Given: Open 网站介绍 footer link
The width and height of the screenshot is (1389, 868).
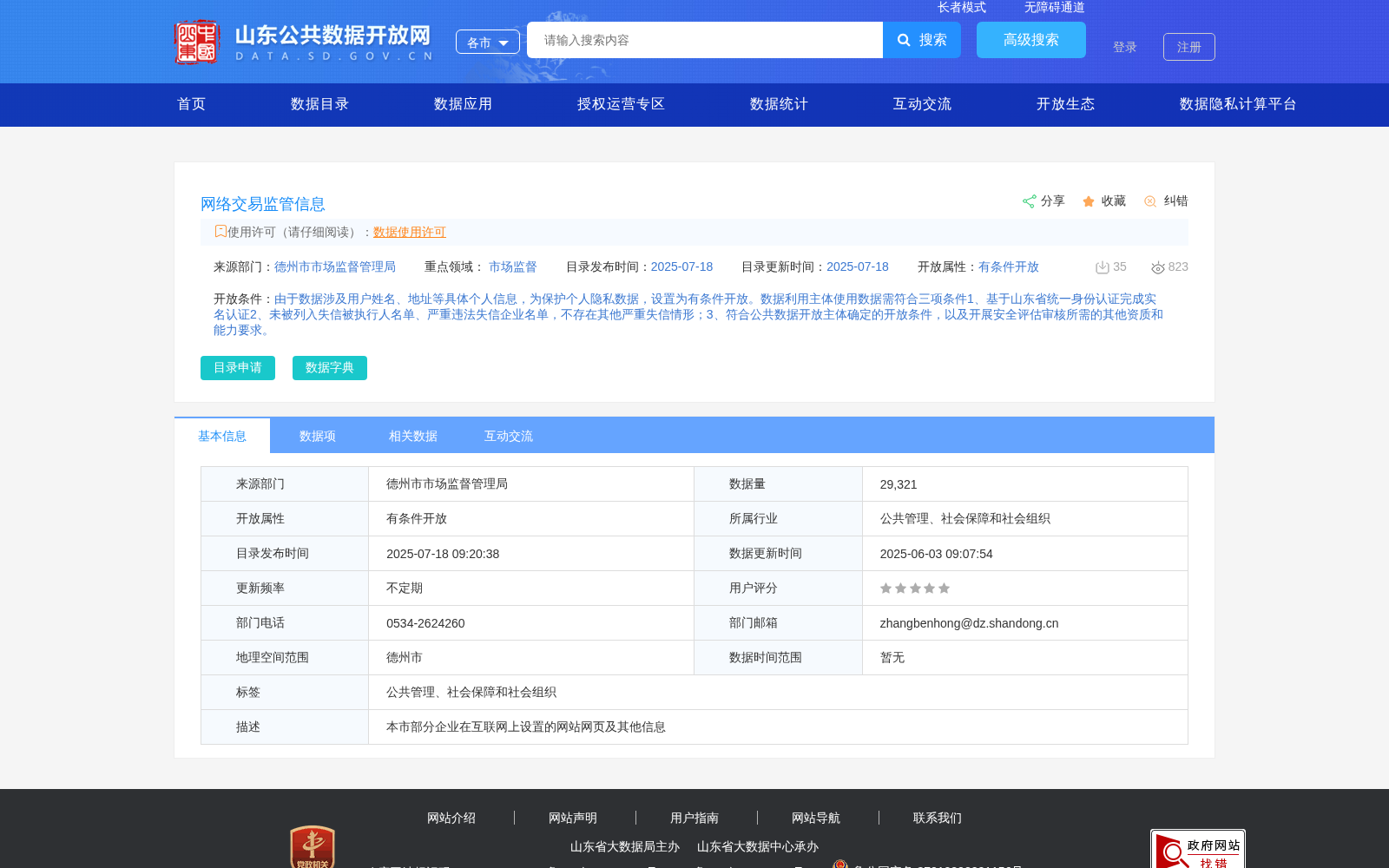Looking at the screenshot, I should [451, 818].
